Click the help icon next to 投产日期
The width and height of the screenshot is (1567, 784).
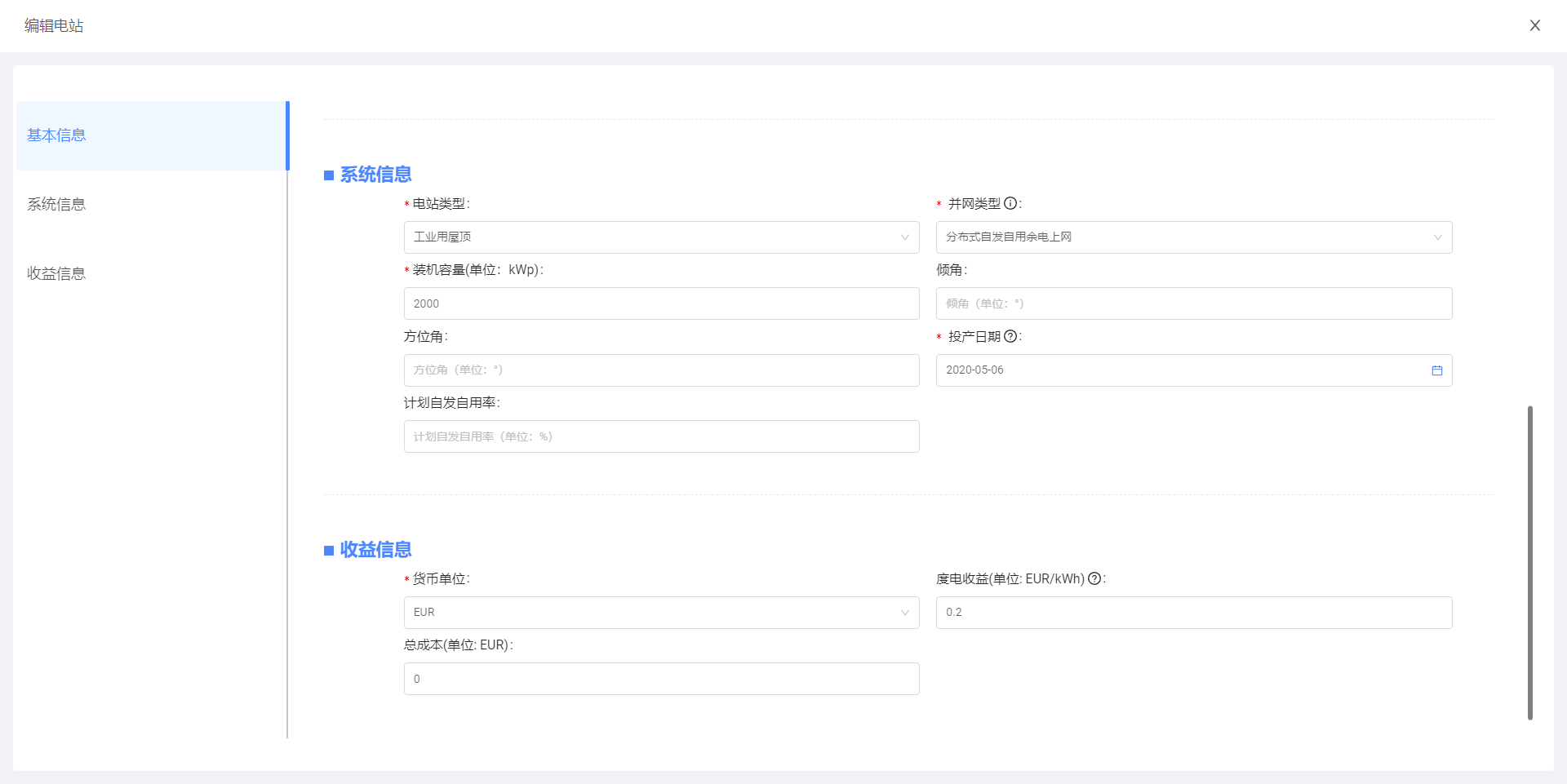[x=1010, y=336]
